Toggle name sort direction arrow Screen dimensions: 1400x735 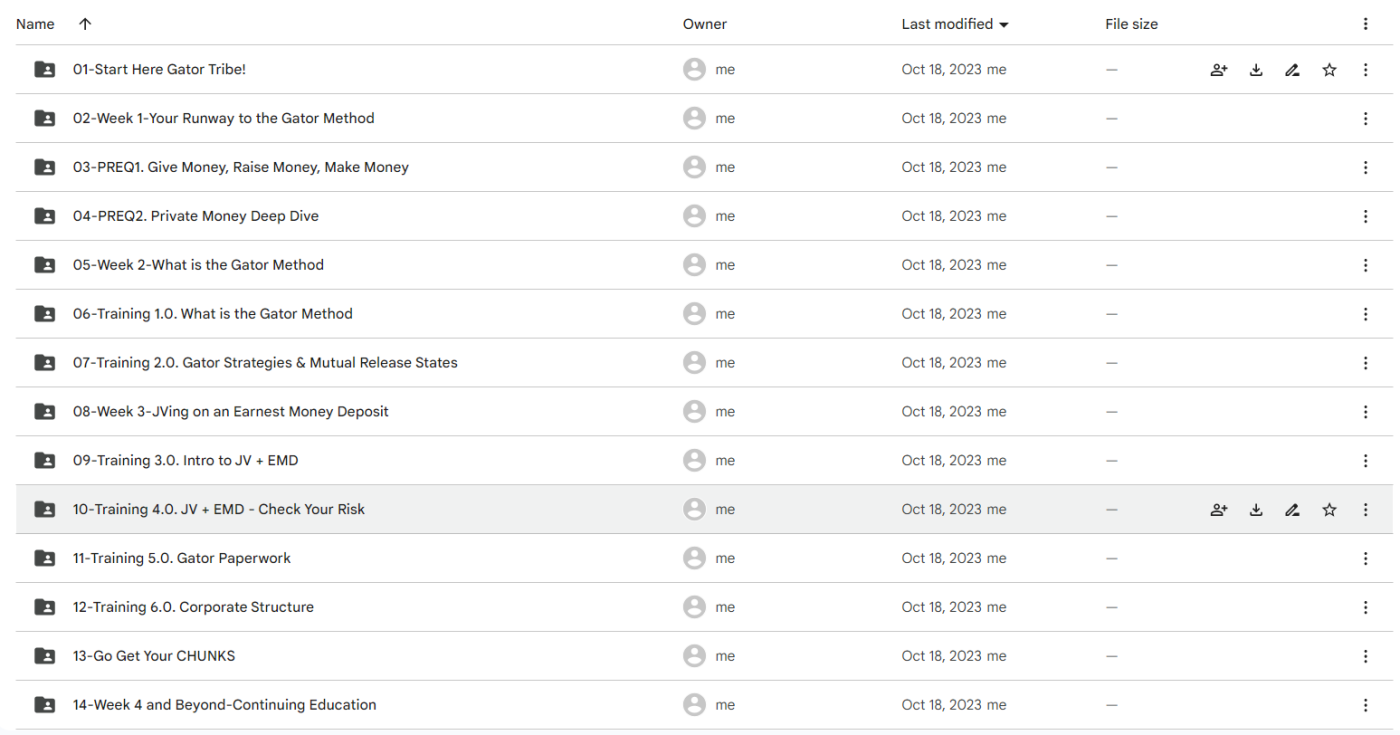tap(85, 24)
